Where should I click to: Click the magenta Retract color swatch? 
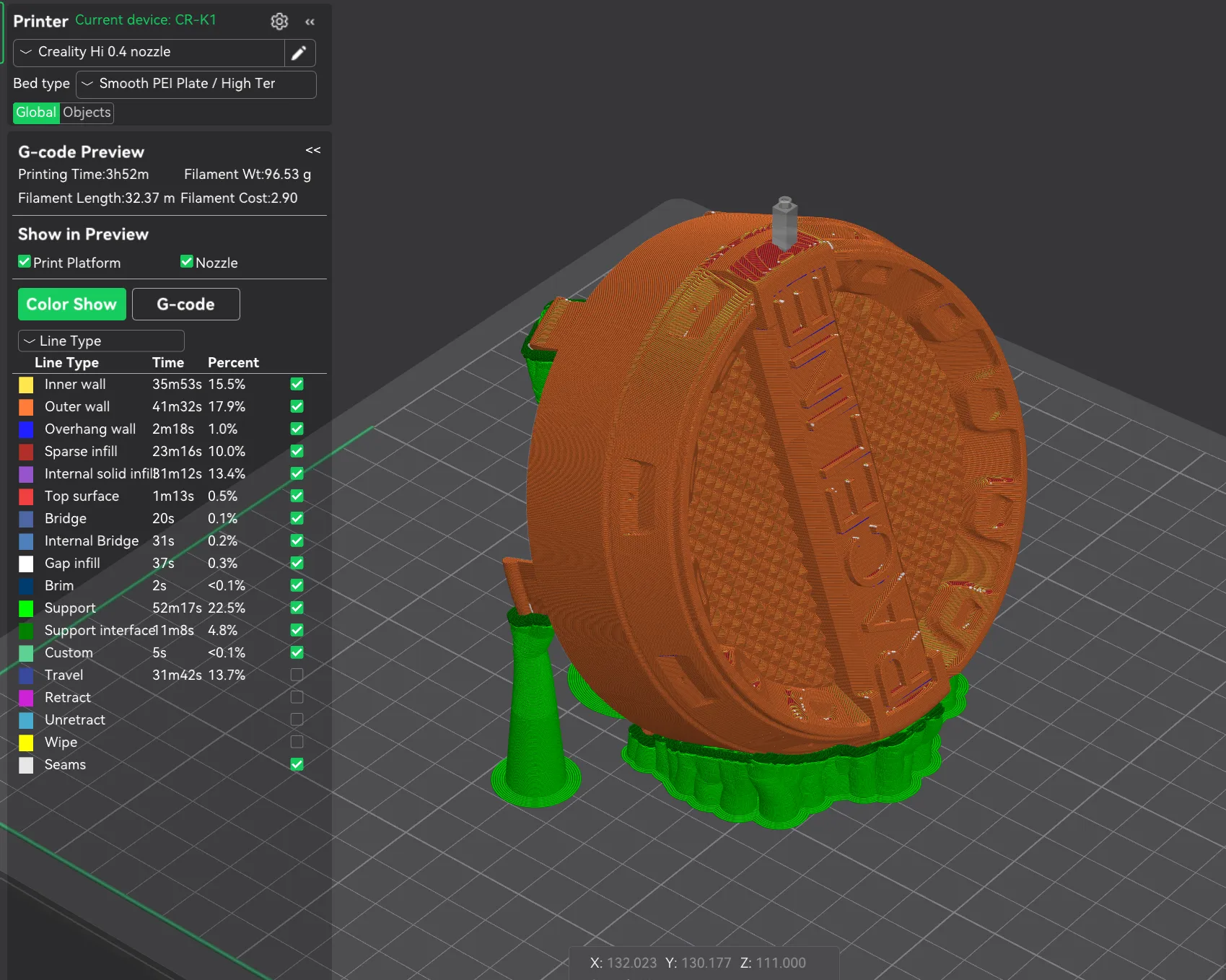tap(26, 698)
